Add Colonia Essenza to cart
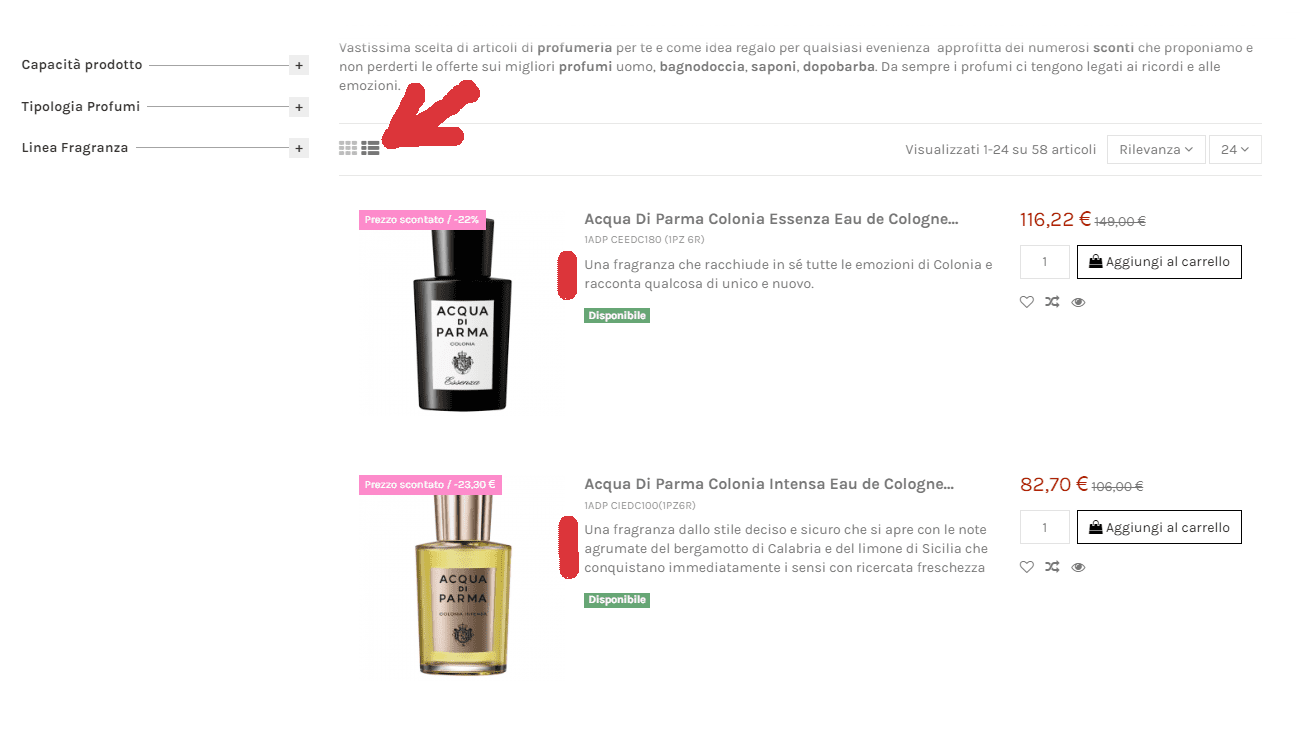This screenshot has width=1300, height=750. [x=1159, y=262]
